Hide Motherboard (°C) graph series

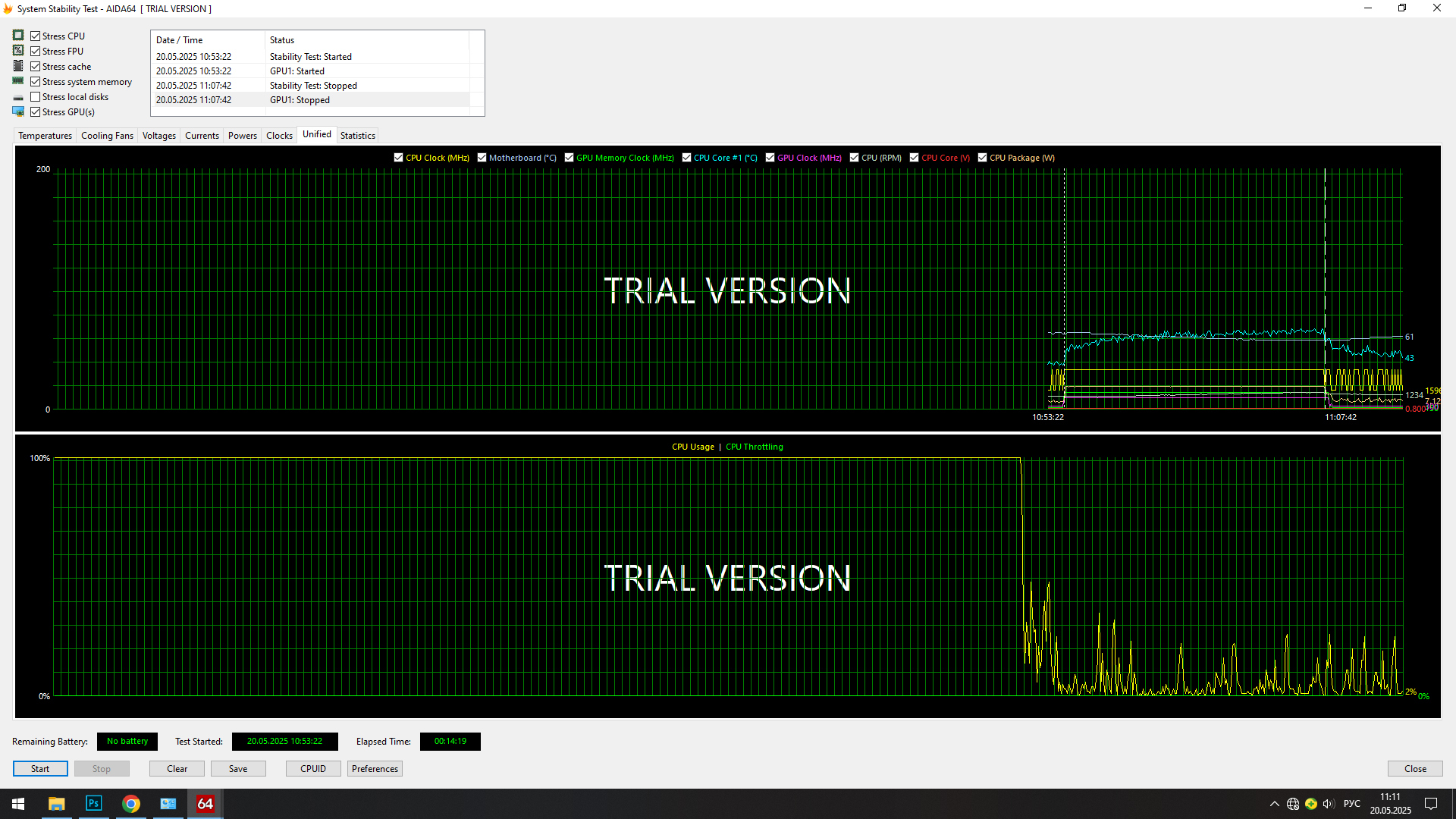pyautogui.click(x=482, y=158)
